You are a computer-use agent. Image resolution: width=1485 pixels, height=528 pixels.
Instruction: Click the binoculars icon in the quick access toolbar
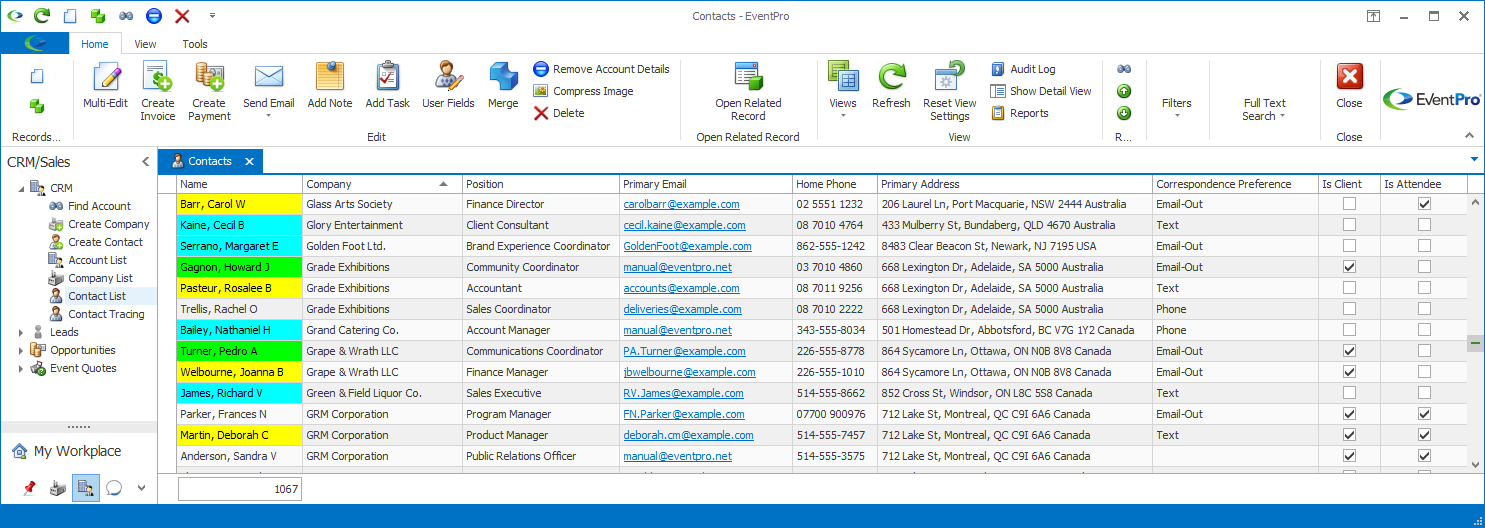coord(125,15)
